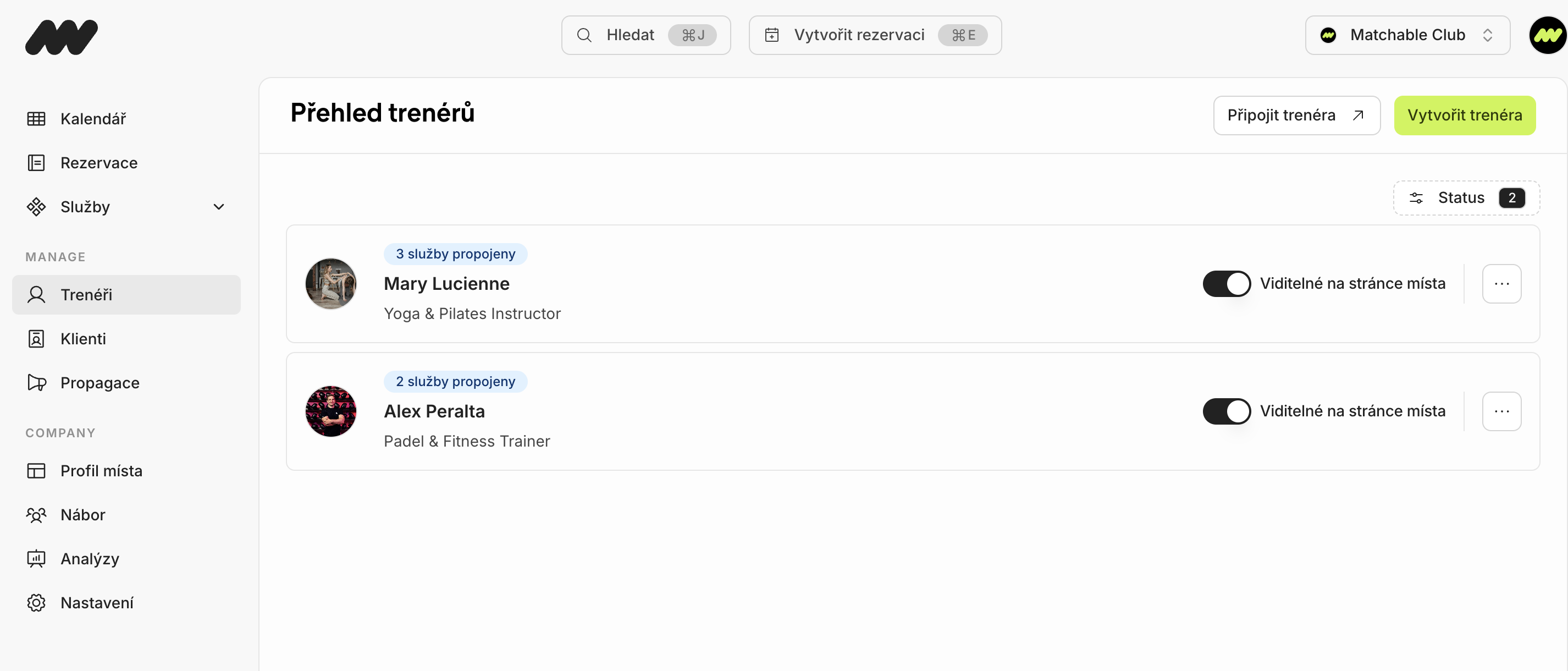Toggle Mary Lucienne's visibility on venue page
The height and width of the screenshot is (671, 1568).
point(1226,284)
